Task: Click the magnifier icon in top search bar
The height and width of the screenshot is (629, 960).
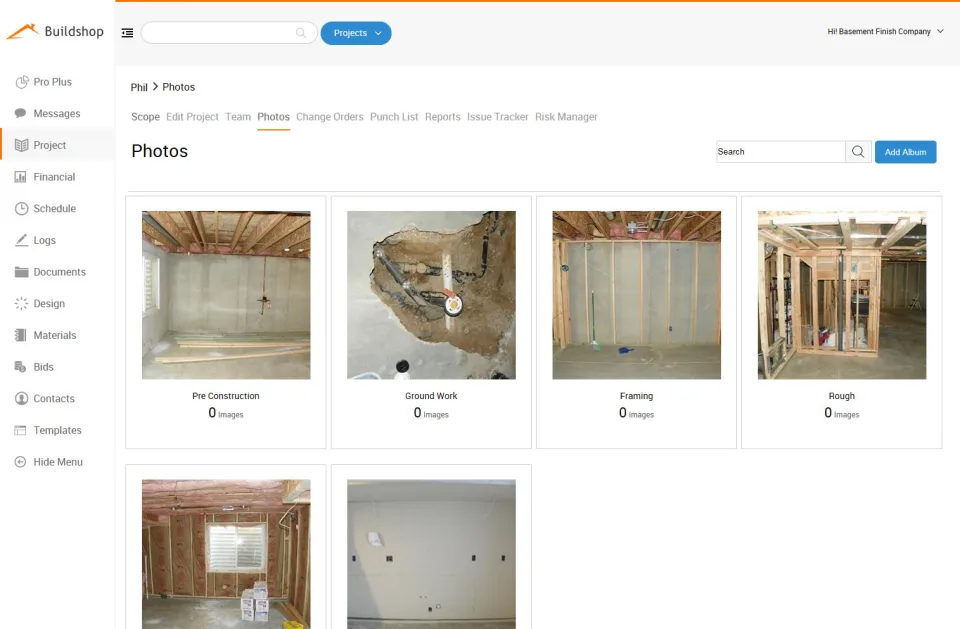Action: pos(301,33)
